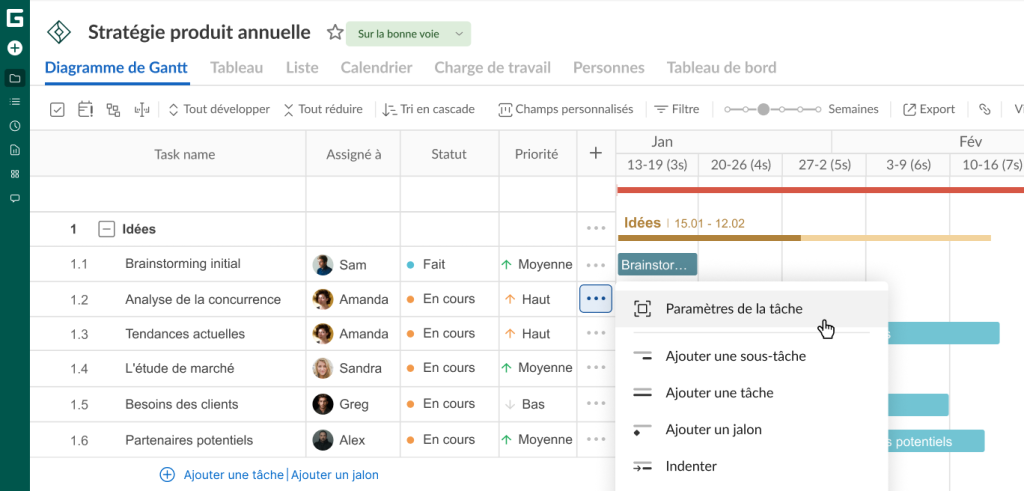
Task: Apply Tri en cascade sorting
Action: coord(428,110)
